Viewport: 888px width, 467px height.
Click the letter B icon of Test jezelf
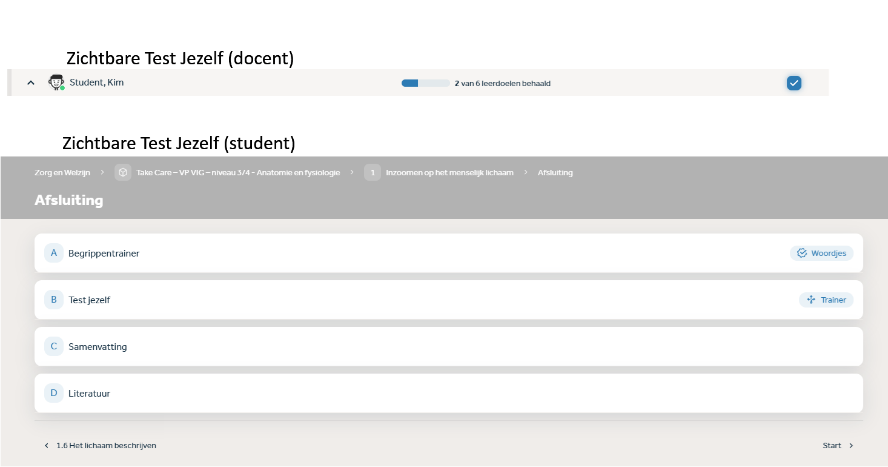(54, 300)
